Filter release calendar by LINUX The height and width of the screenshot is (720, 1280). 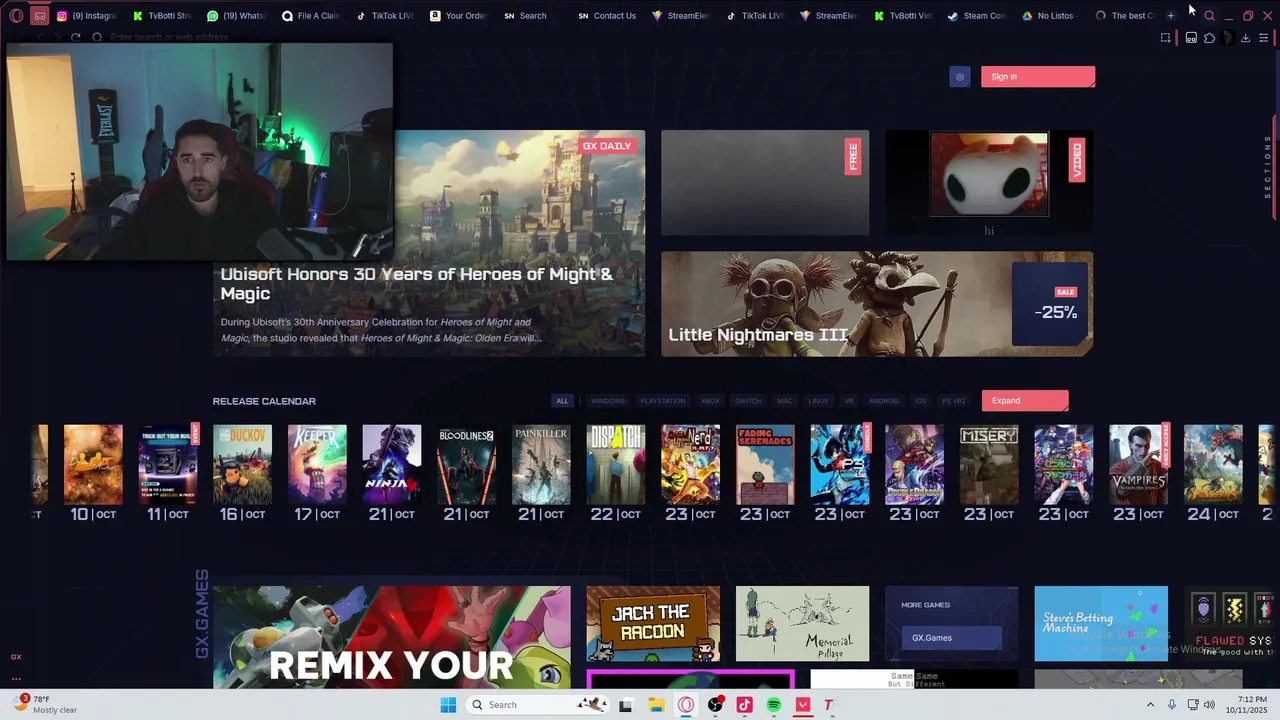(x=818, y=401)
